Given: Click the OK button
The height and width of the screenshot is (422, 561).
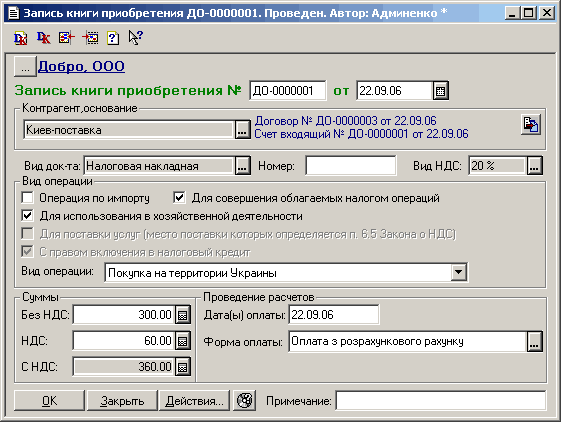Looking at the screenshot, I should coord(49,401).
